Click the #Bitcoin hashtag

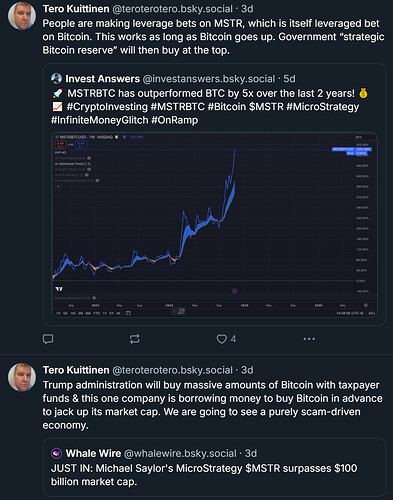coord(227,107)
